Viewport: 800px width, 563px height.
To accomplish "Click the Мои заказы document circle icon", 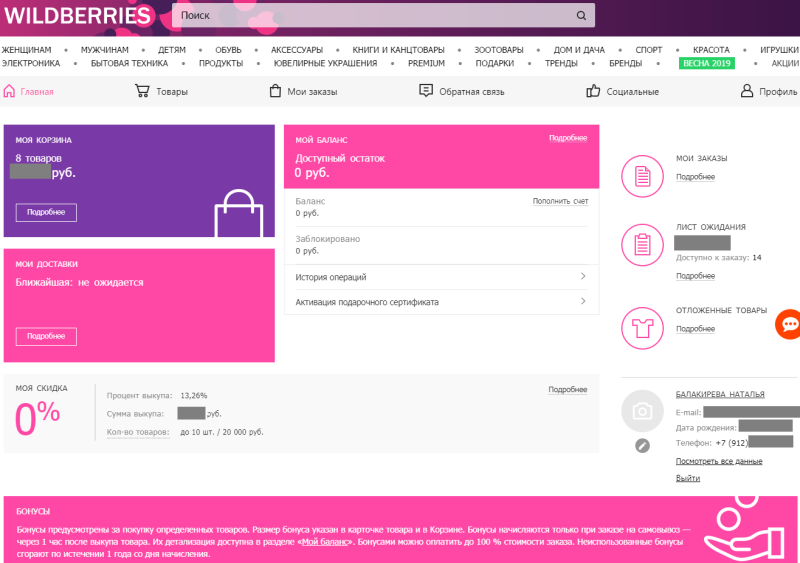I will 642,176.
